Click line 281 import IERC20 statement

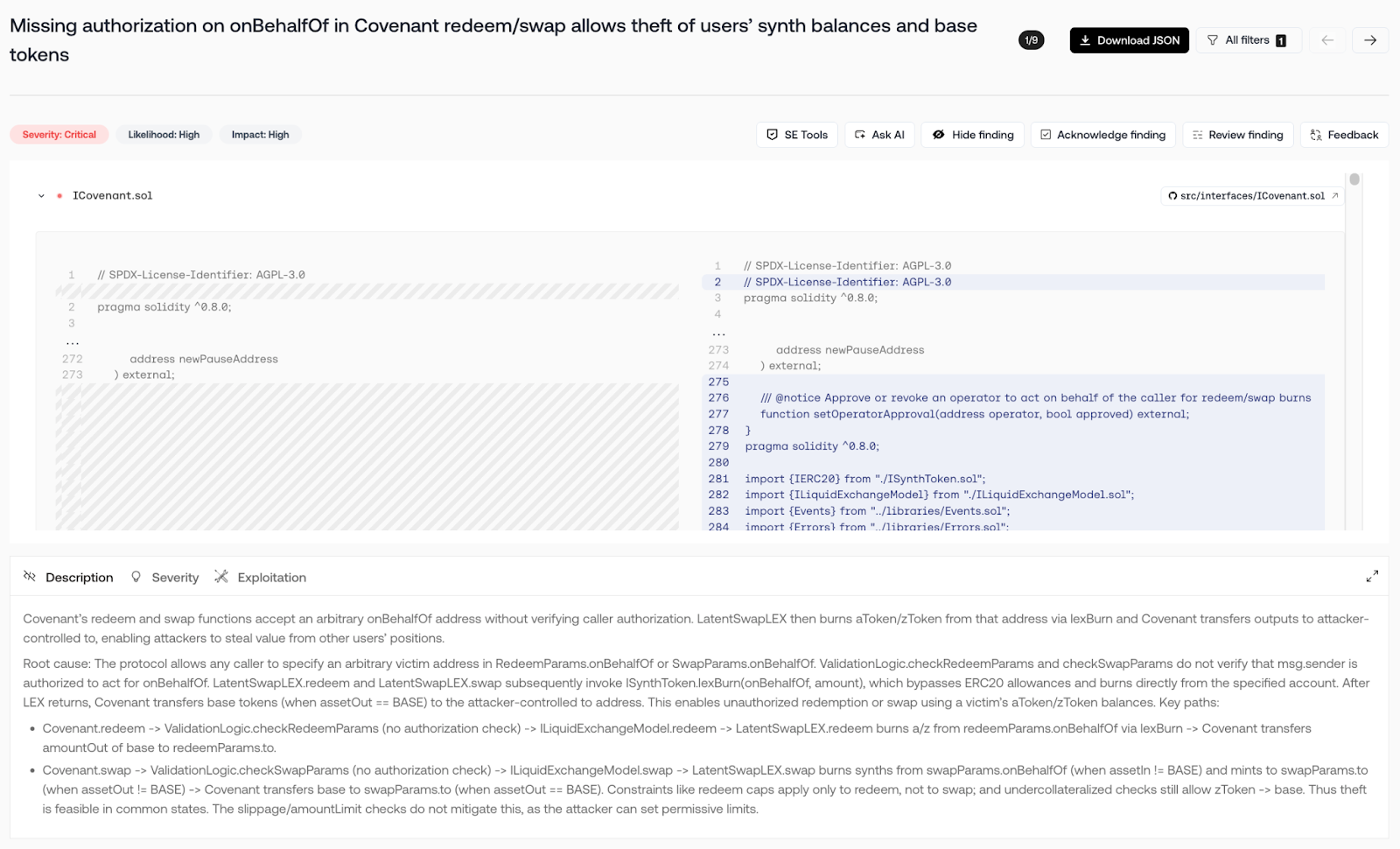pos(864,479)
